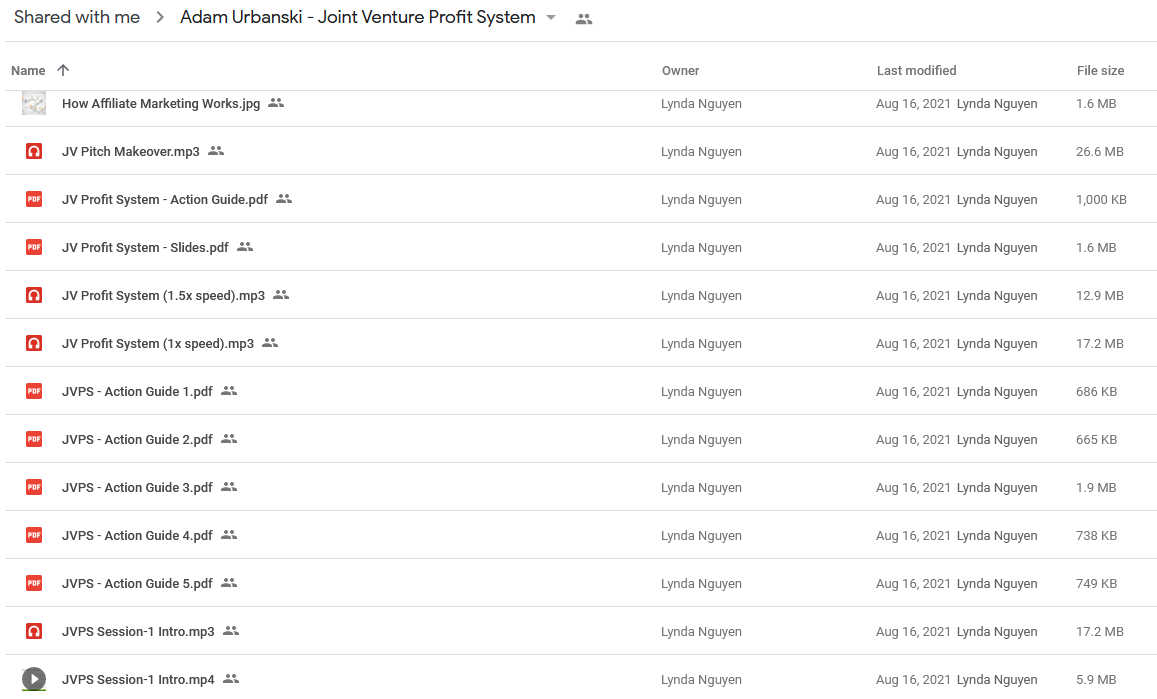This screenshot has height=699, width=1157.
Task: Select JVPS - Action Guide 1.pdf name
Action: [137, 391]
